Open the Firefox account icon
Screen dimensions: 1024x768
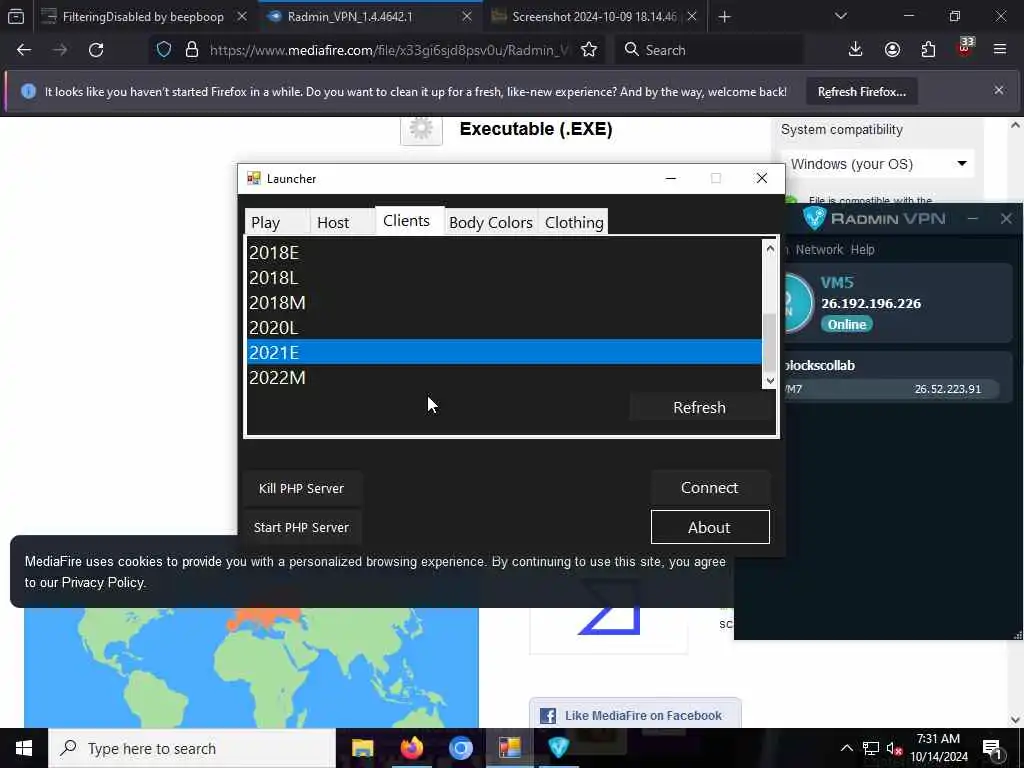[x=892, y=50]
